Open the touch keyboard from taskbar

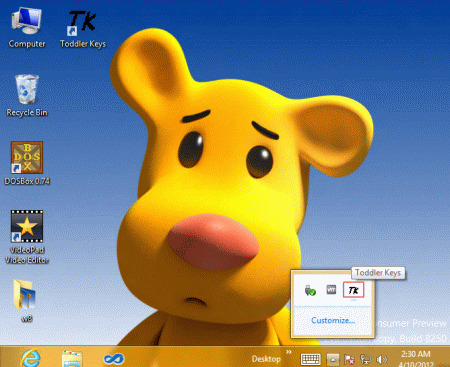pyautogui.click(x=310, y=359)
